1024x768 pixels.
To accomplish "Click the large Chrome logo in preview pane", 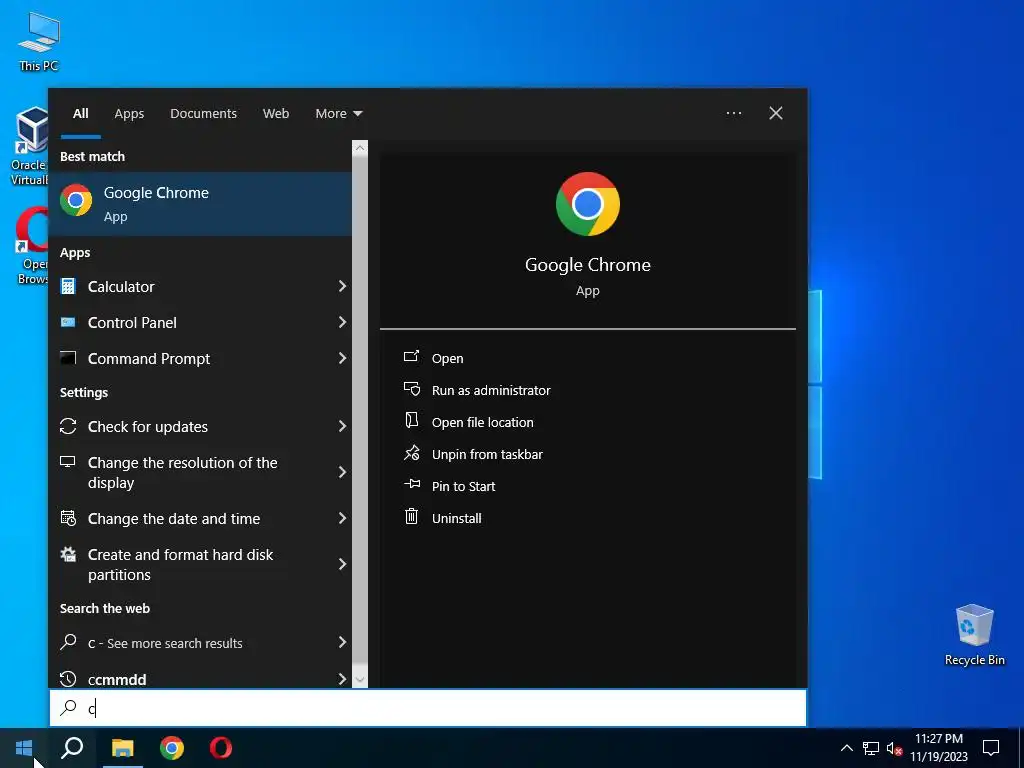I will pos(588,204).
